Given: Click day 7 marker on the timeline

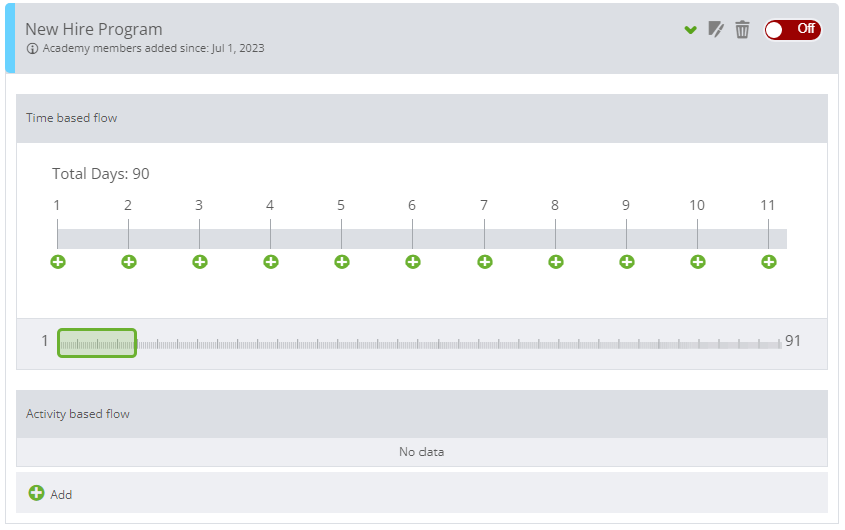Looking at the screenshot, I should pos(484,205).
